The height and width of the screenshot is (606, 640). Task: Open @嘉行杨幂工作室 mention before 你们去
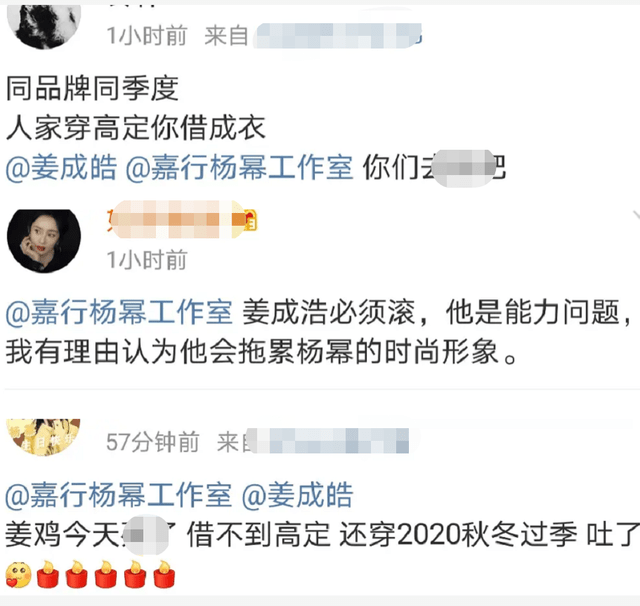tap(239, 168)
